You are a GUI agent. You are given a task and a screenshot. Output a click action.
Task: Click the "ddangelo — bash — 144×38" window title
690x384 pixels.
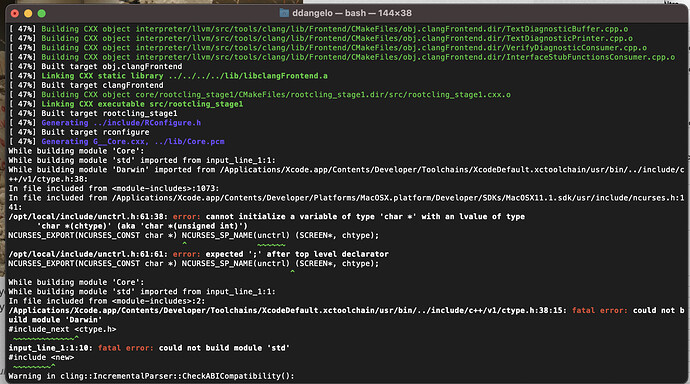click(352, 13)
